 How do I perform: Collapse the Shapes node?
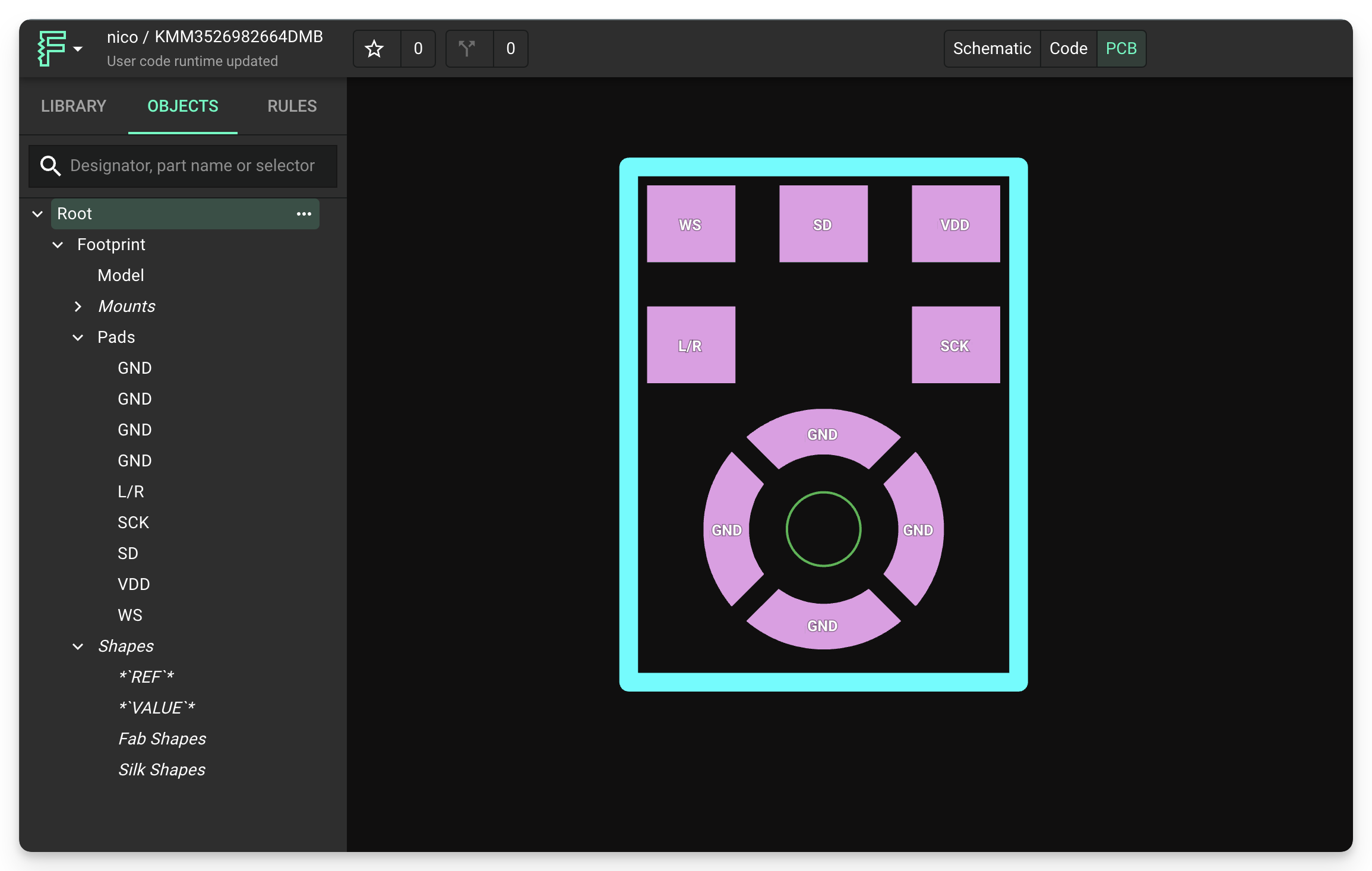[79, 646]
